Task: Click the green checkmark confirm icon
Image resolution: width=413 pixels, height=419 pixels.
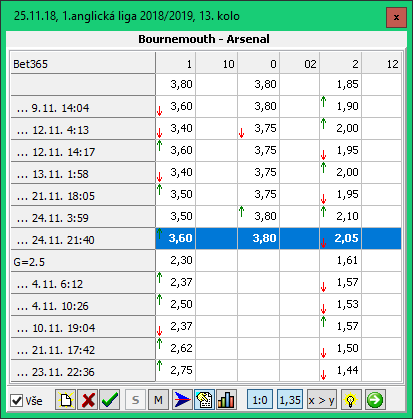Action: (x=110, y=400)
